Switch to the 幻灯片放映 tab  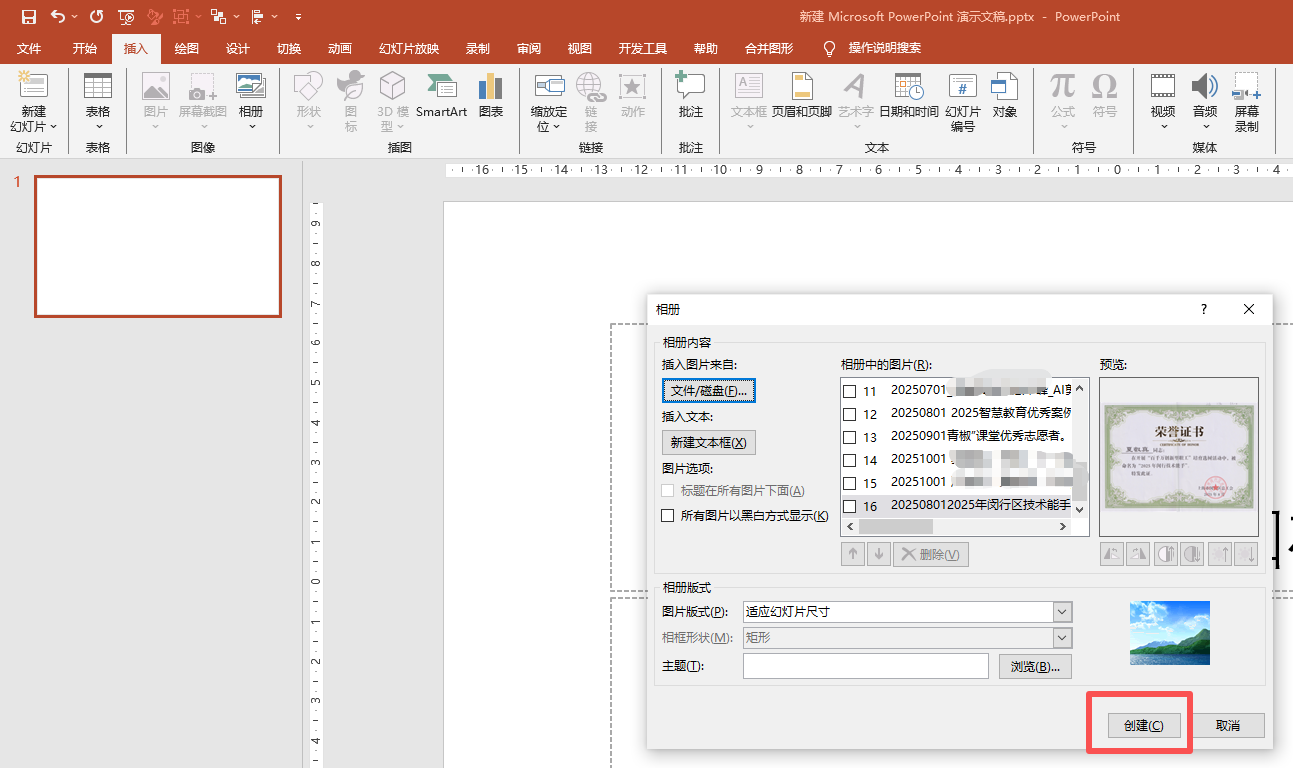(408, 48)
